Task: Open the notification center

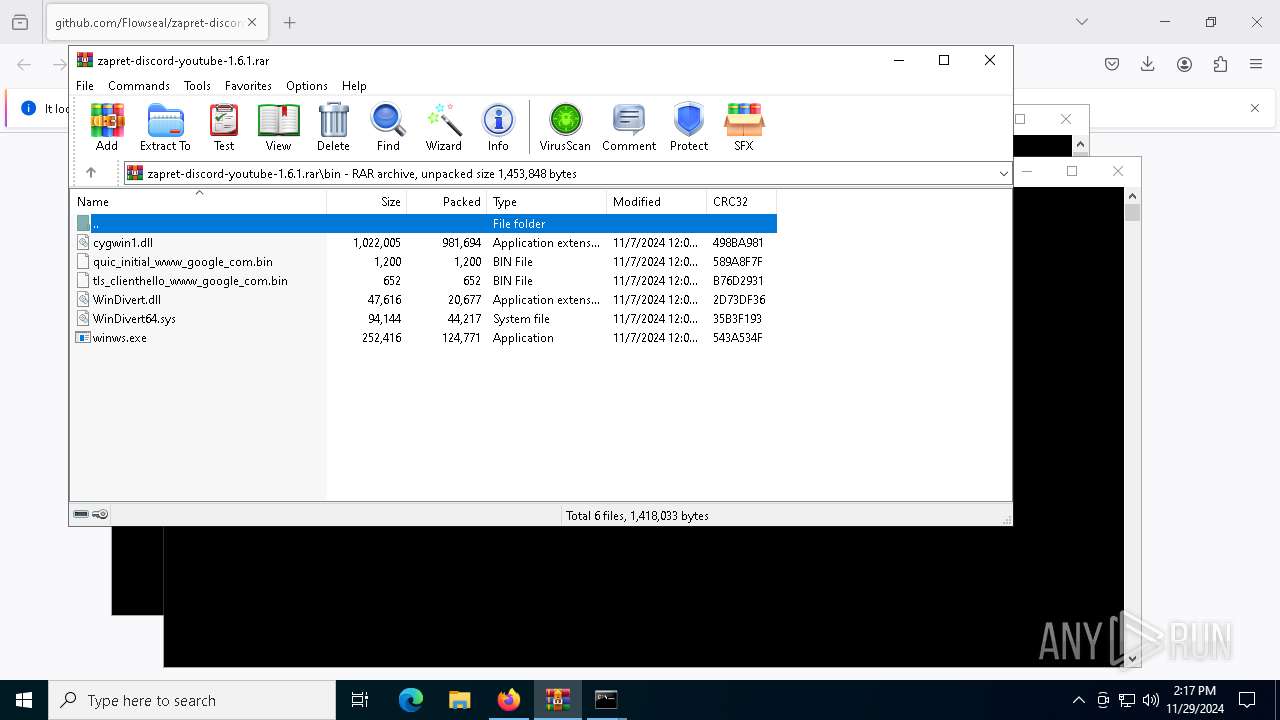Action: (1247, 700)
